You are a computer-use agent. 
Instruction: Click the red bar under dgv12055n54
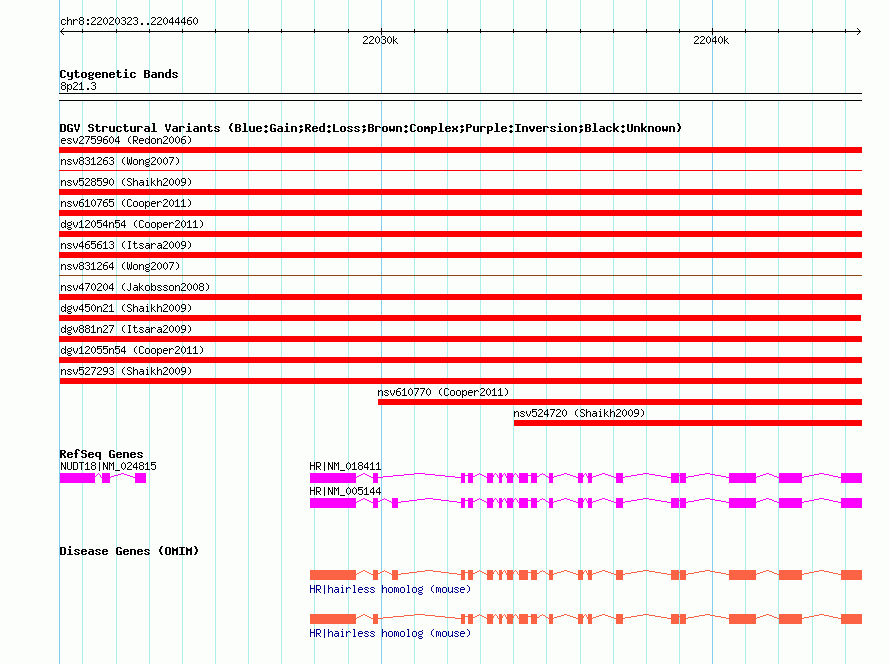[460, 360]
